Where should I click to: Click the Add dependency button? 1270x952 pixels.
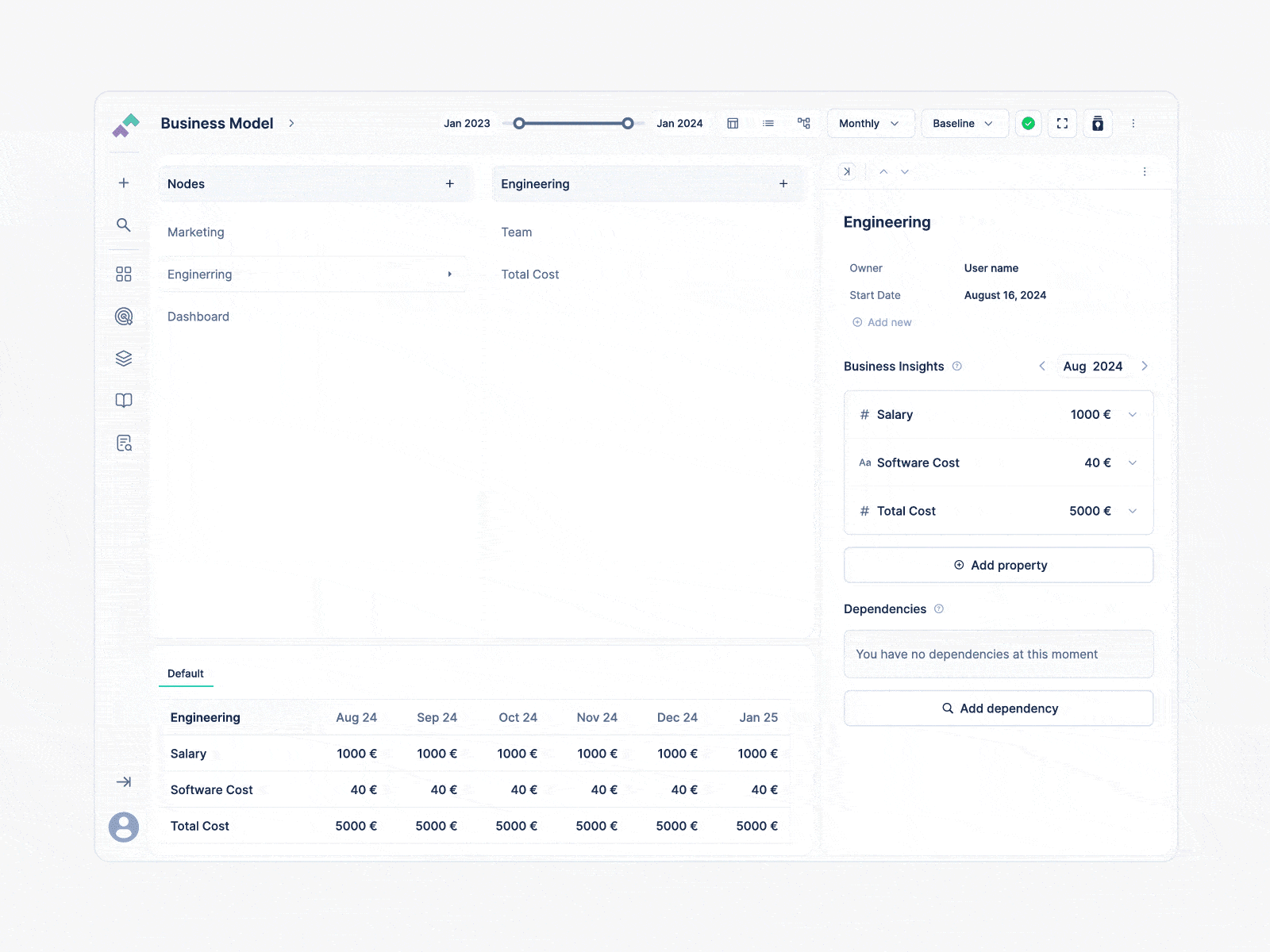[x=999, y=708]
